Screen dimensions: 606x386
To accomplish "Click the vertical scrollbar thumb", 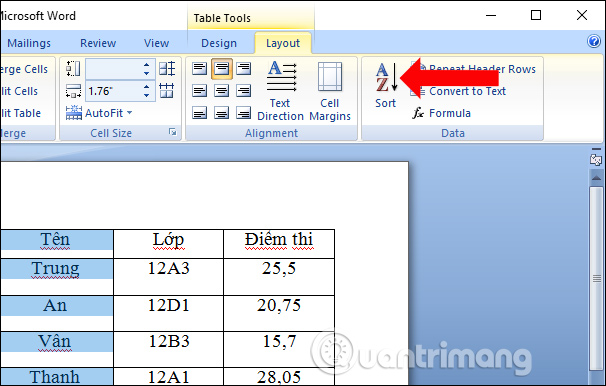I will 596,278.
